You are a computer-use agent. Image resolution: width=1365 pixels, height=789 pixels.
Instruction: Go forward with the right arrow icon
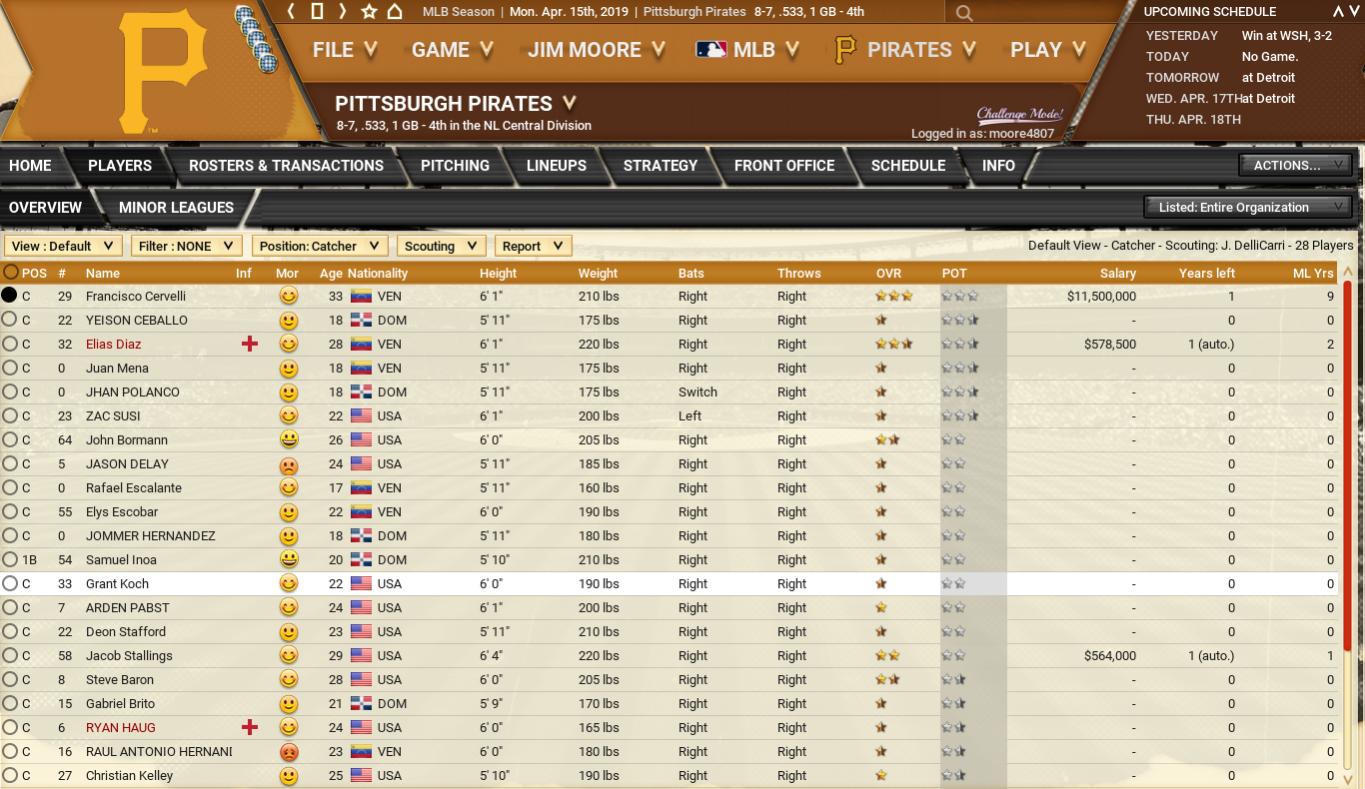(x=342, y=12)
